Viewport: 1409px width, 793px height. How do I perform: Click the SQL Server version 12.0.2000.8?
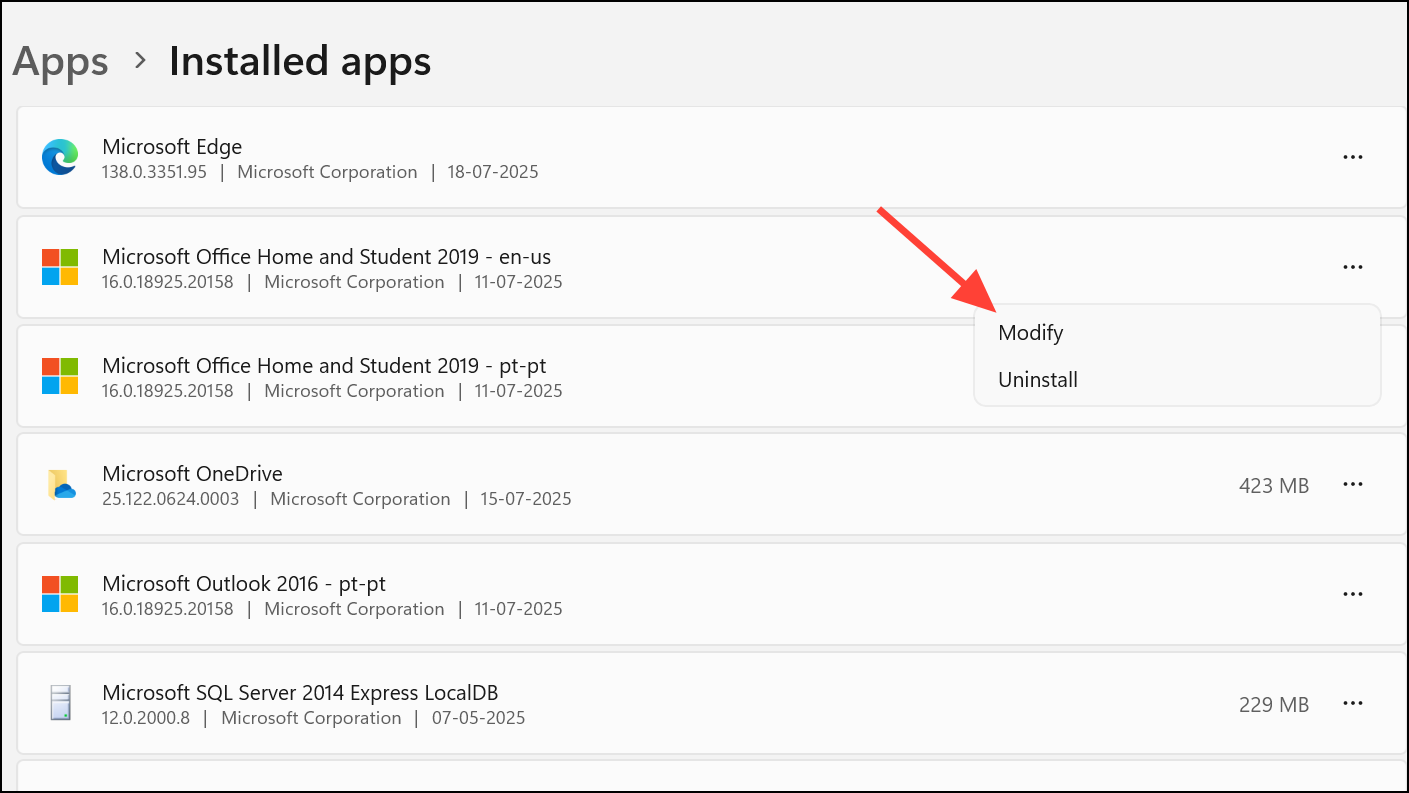146,718
